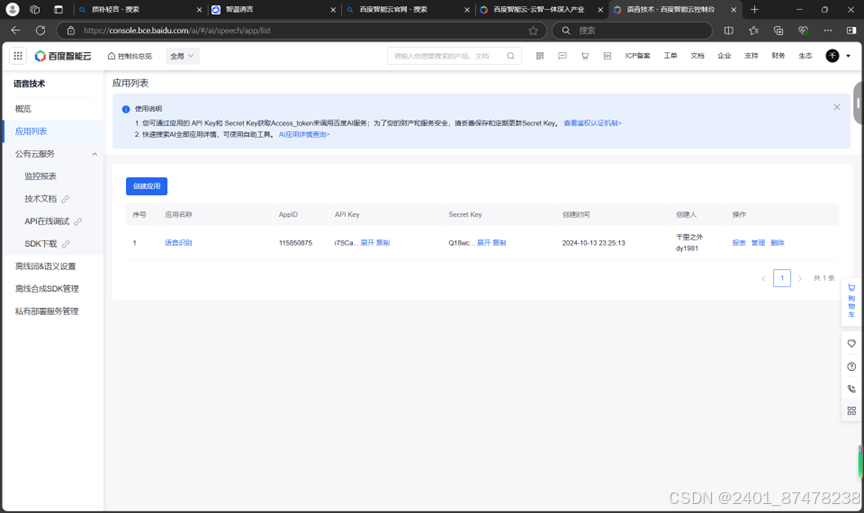Click 删除 for the 语音识别 app

click(777, 243)
